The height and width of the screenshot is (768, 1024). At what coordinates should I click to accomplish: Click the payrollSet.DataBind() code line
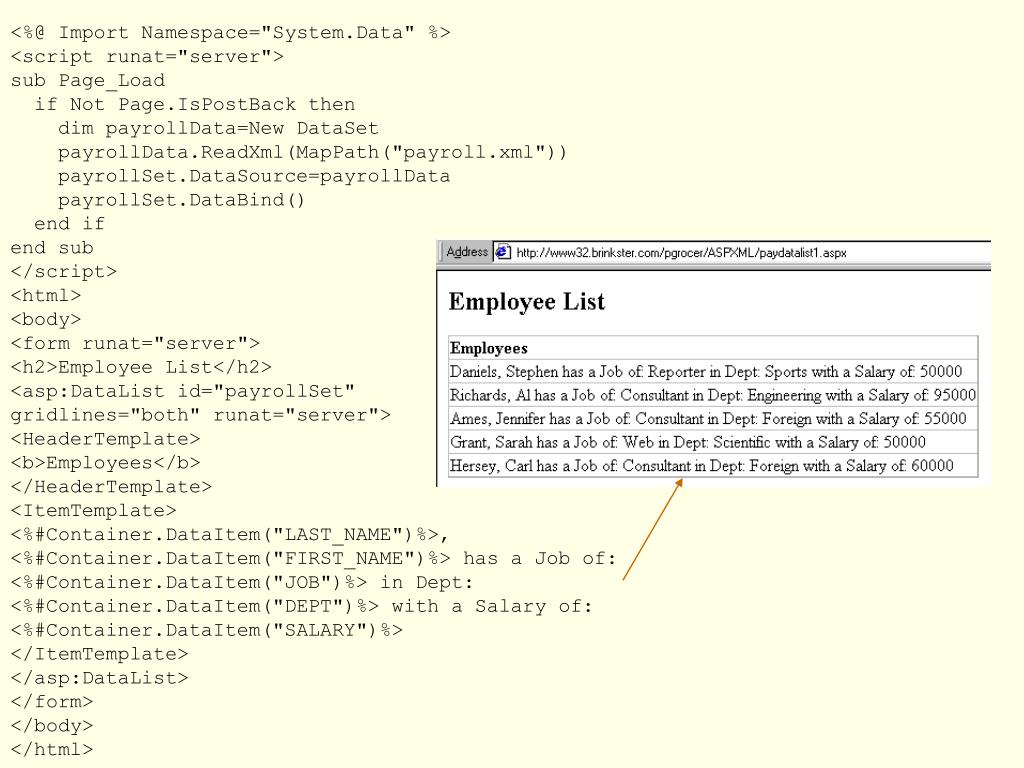(181, 200)
